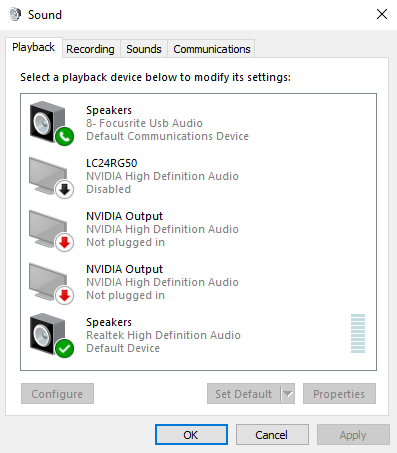The image size is (397, 453).
Task: Click the green phone badge on Focusrite Speakers
Action: coord(64,136)
